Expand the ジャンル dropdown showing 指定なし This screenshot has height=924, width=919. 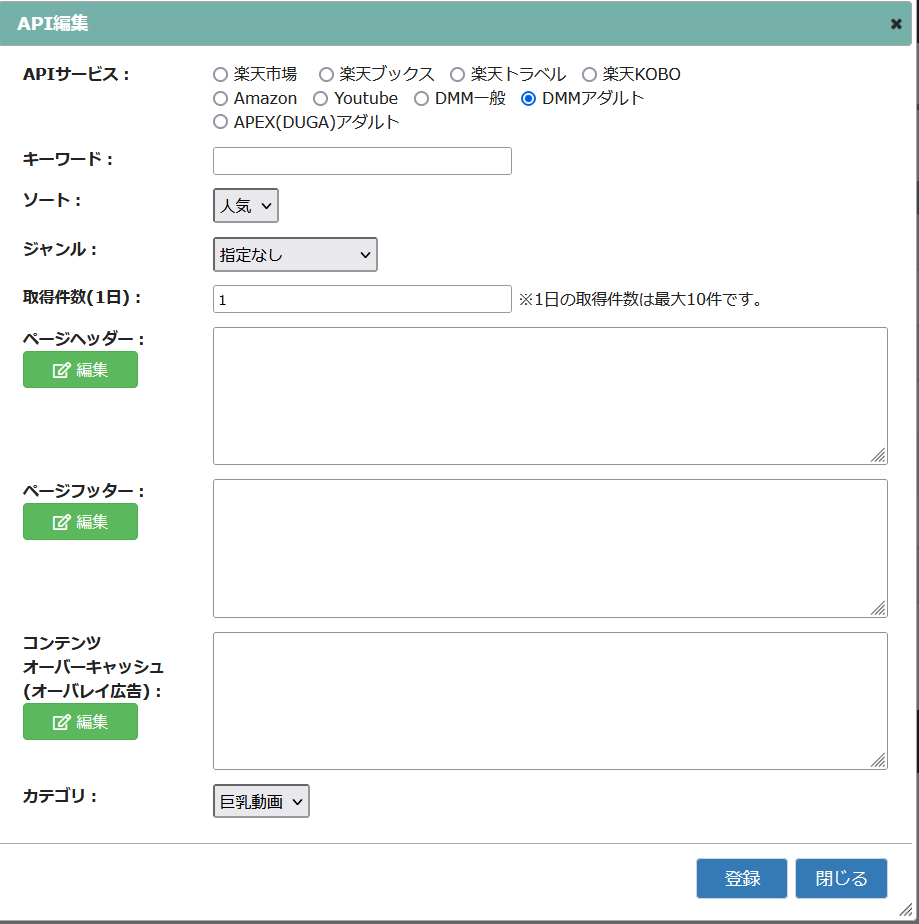295,255
